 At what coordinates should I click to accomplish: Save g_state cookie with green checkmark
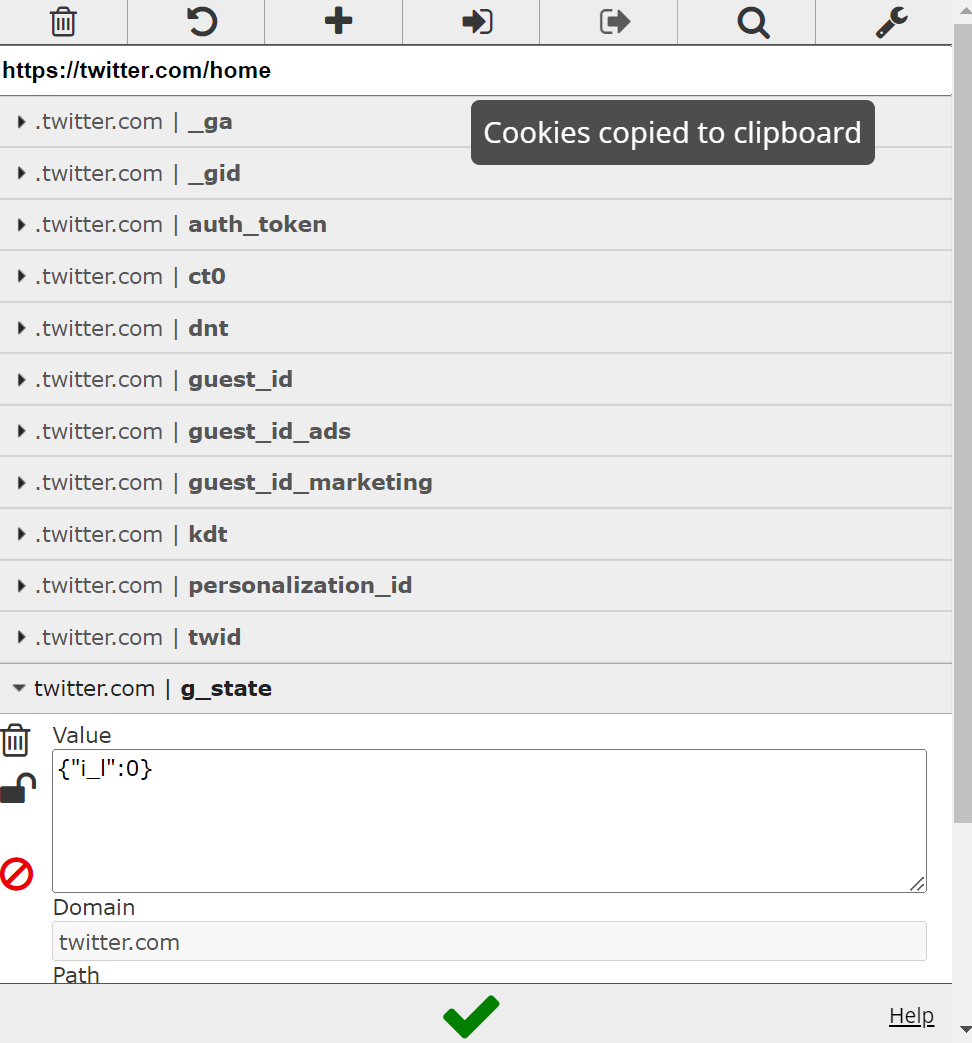click(471, 1016)
